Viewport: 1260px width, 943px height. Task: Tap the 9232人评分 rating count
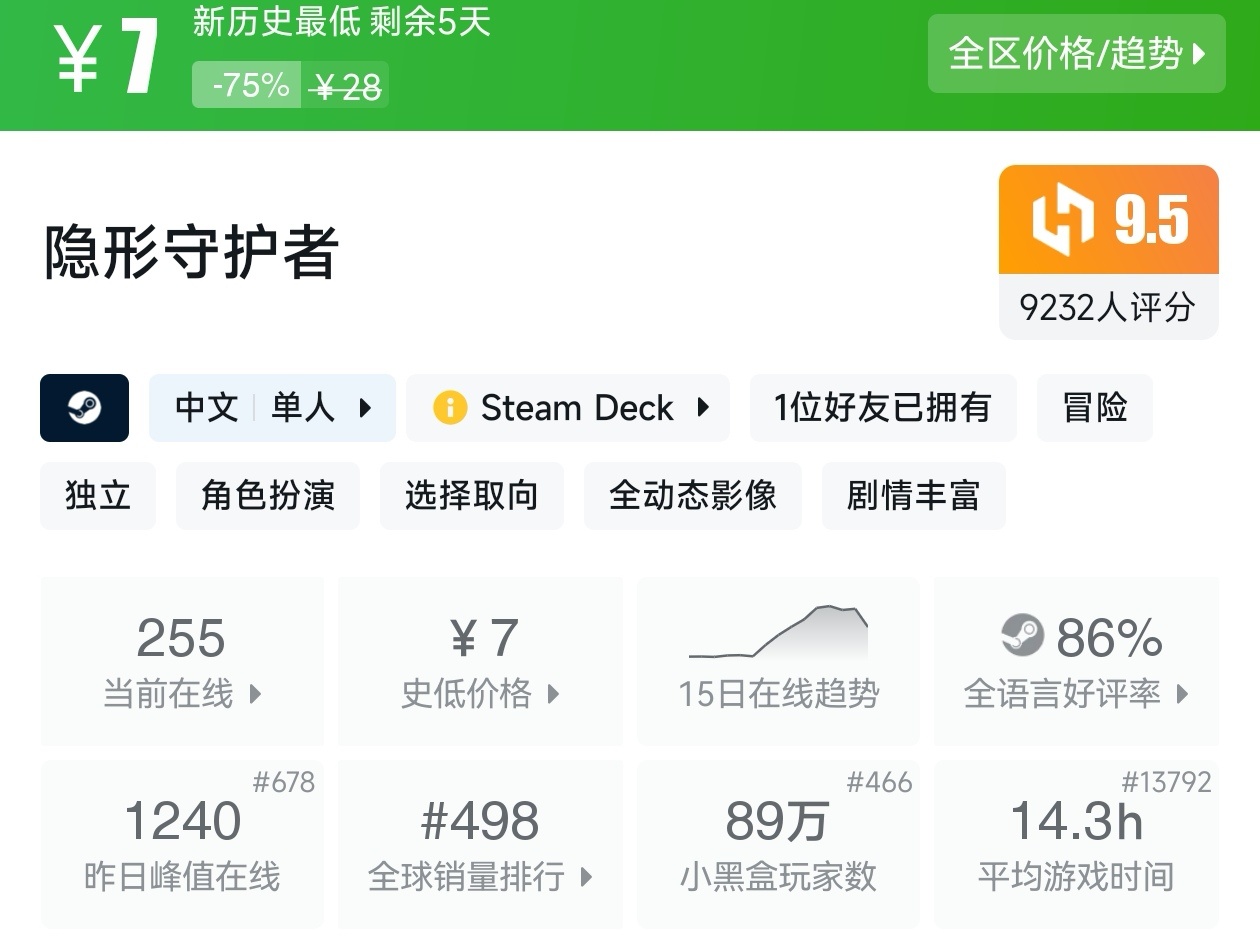pos(1108,307)
